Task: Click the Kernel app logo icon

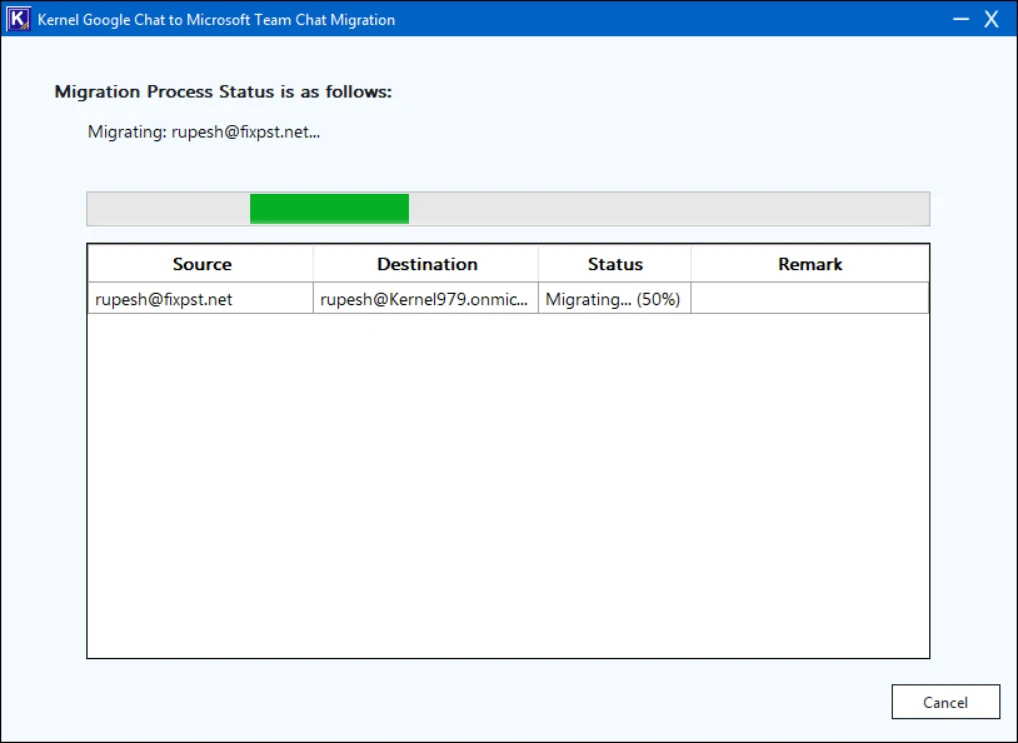Action: (18, 19)
